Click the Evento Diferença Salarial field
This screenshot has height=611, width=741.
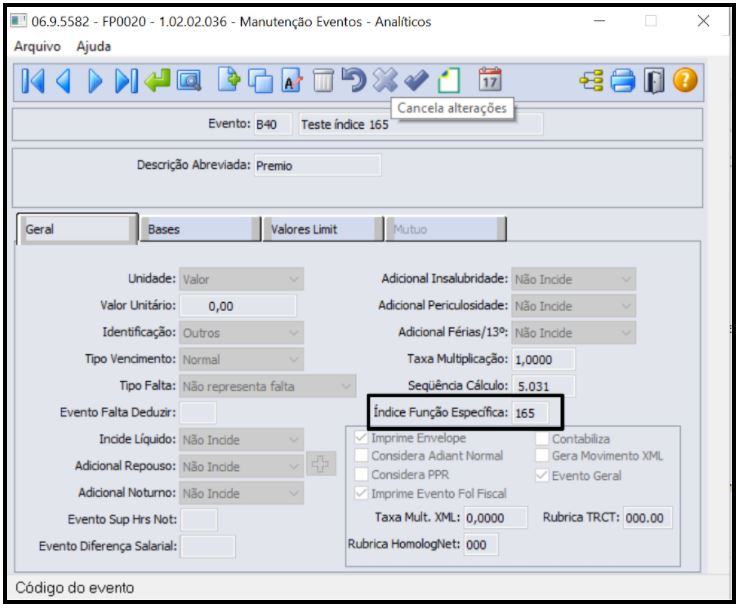(208, 547)
